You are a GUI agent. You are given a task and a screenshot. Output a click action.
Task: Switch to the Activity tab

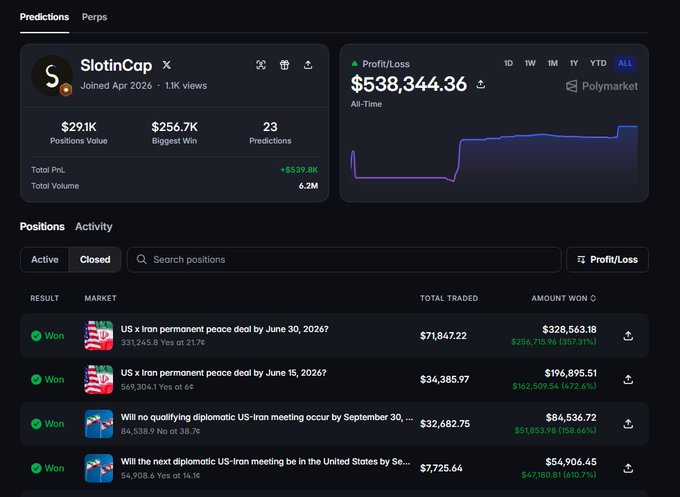coord(94,226)
